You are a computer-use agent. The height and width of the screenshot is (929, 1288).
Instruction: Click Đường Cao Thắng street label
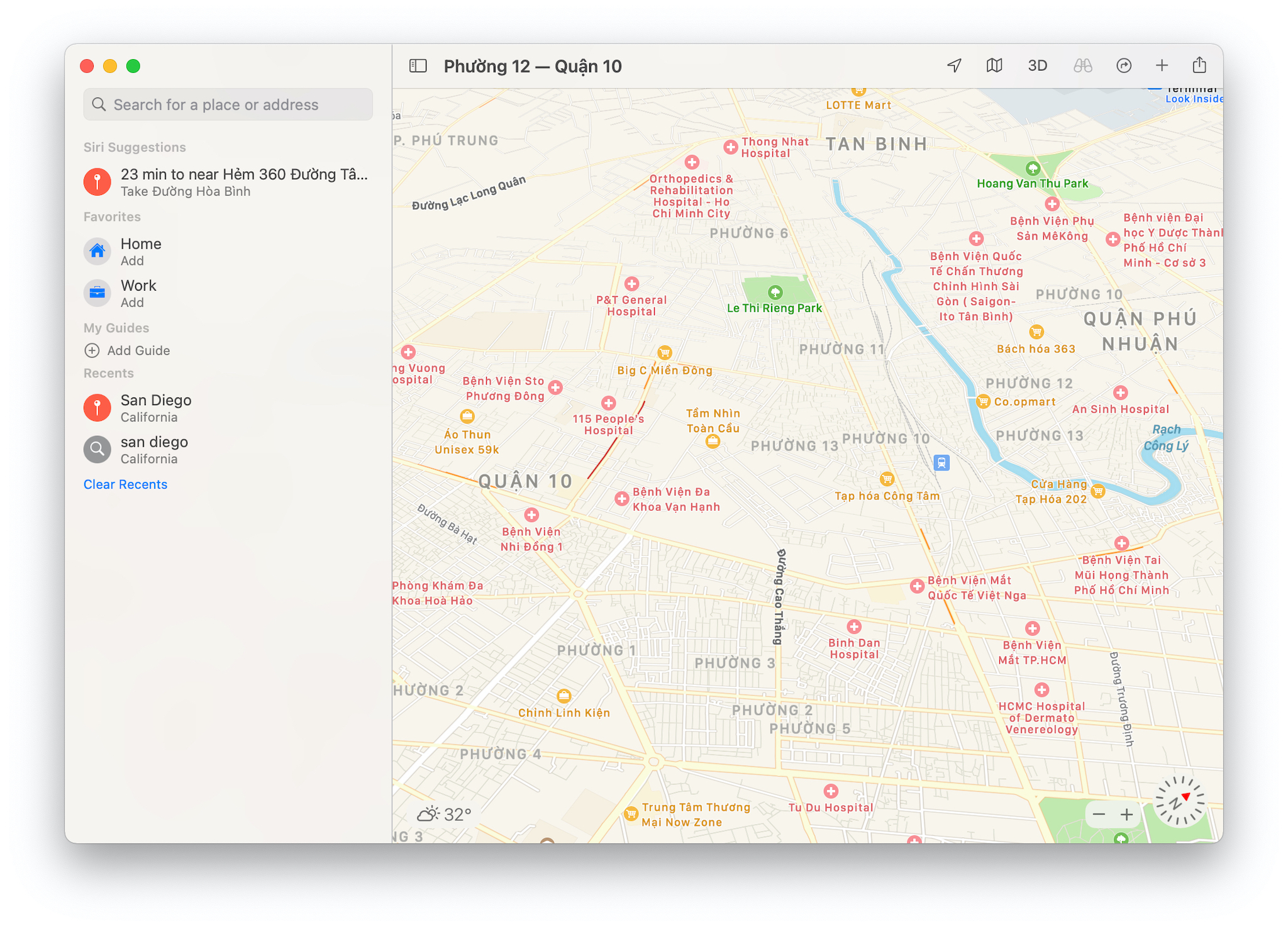(780, 597)
